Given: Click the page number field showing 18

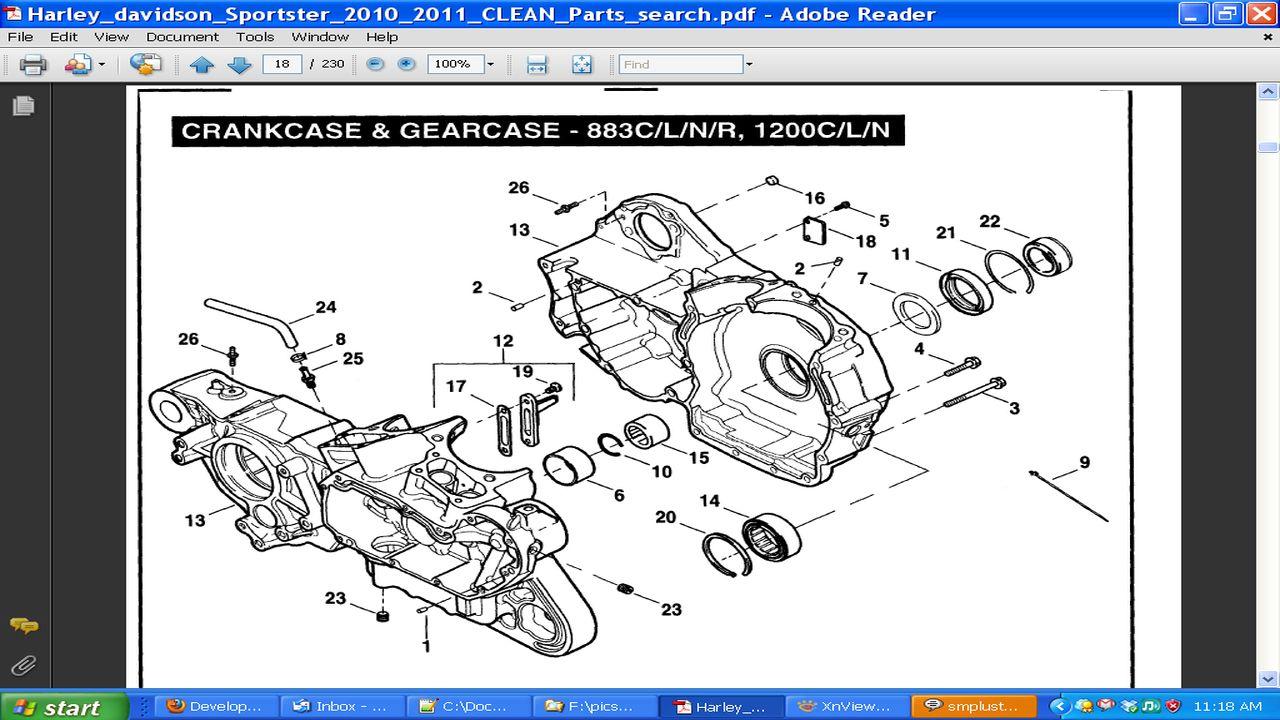Looking at the screenshot, I should (x=282, y=64).
